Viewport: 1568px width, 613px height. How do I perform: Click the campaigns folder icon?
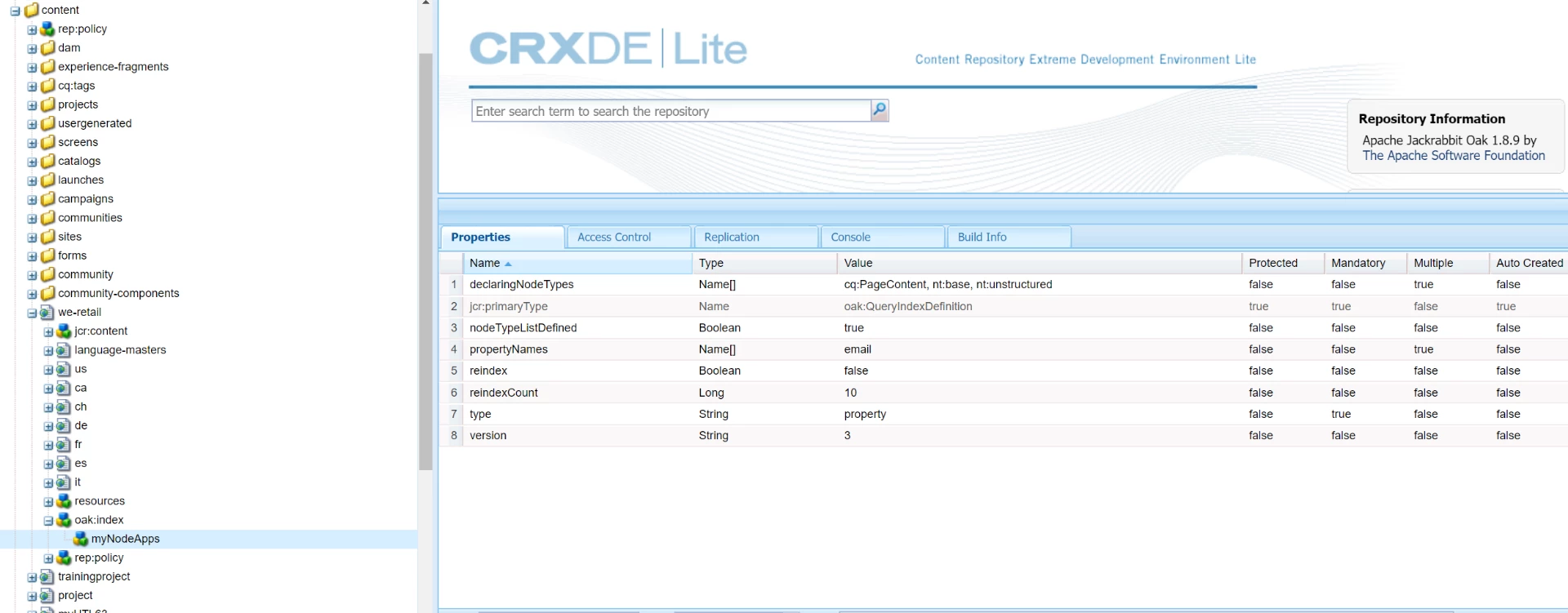[48, 198]
